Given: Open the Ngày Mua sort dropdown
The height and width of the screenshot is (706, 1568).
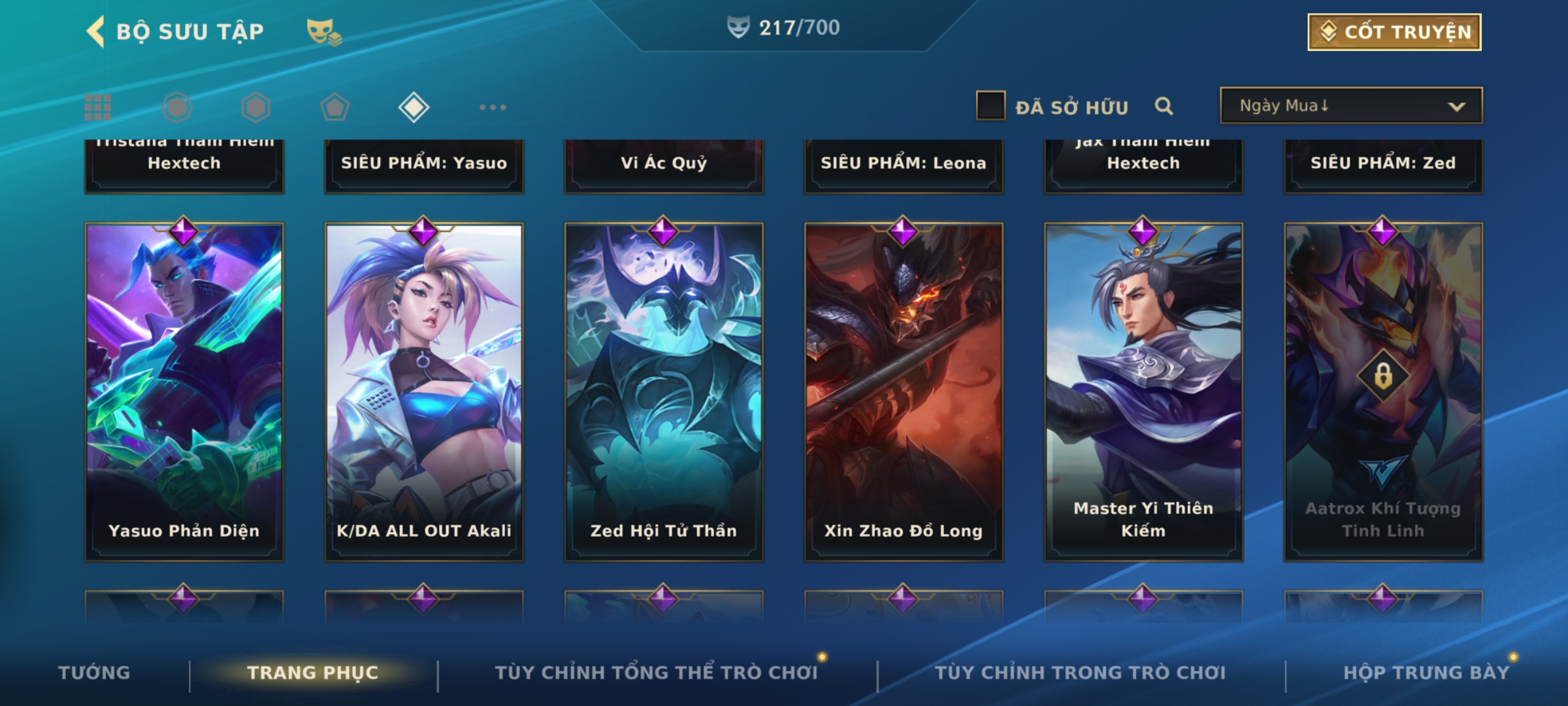Looking at the screenshot, I should coord(1351,106).
